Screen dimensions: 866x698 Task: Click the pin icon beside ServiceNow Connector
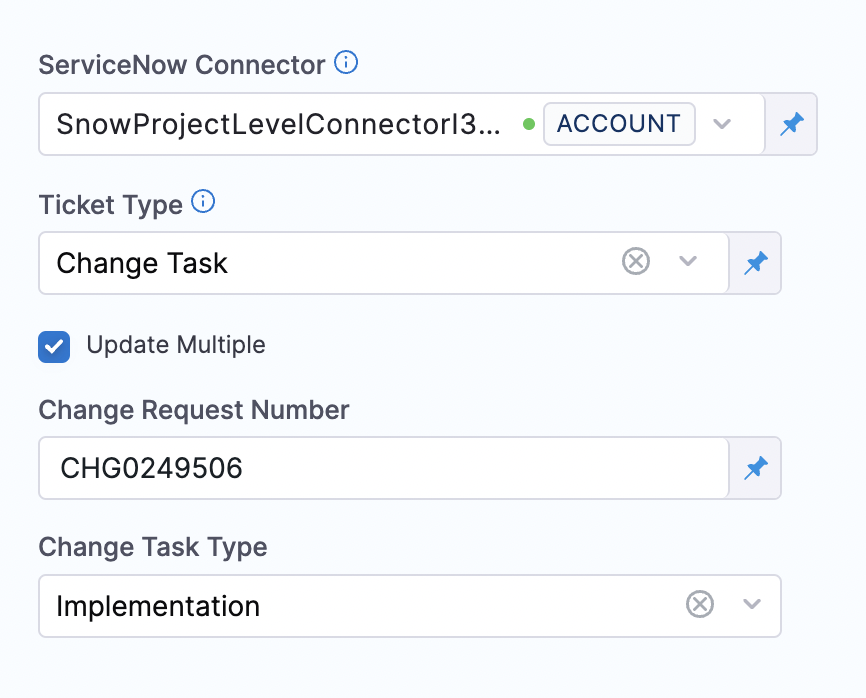click(x=792, y=124)
